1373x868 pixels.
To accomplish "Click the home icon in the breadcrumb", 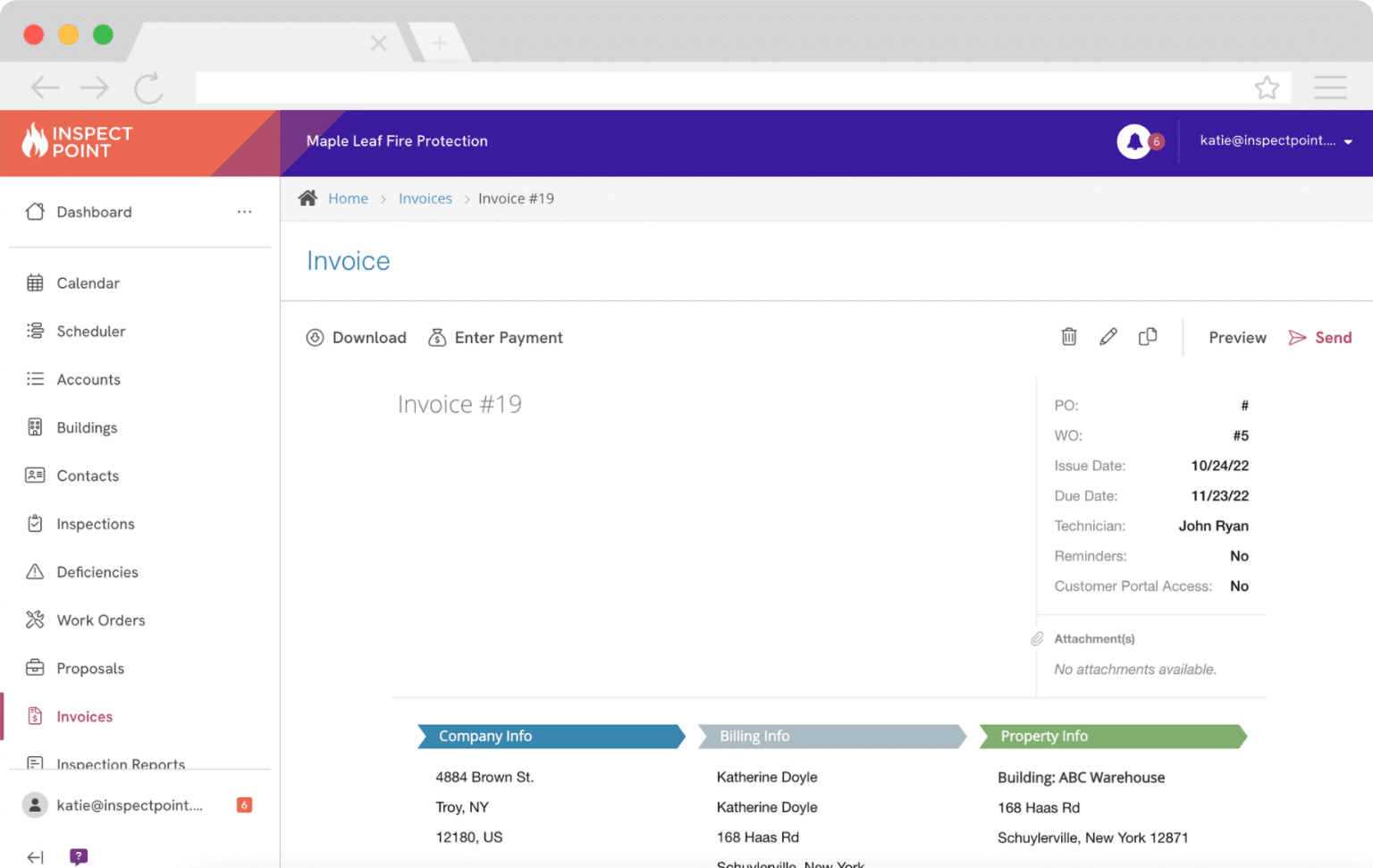I will pos(307,198).
